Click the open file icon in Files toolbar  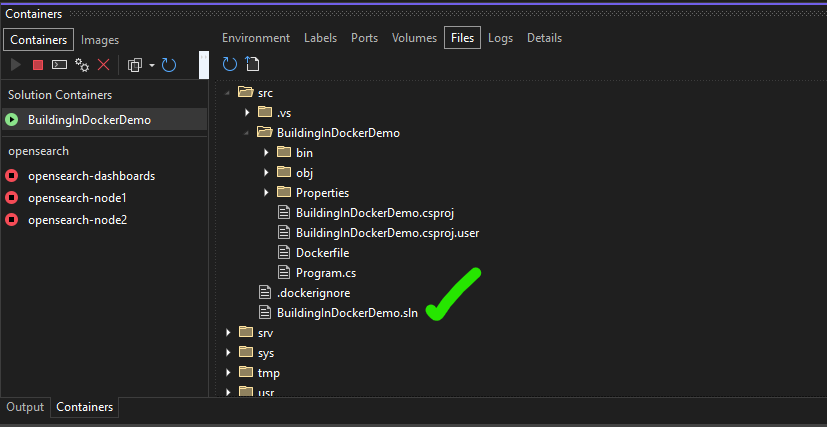click(253, 64)
